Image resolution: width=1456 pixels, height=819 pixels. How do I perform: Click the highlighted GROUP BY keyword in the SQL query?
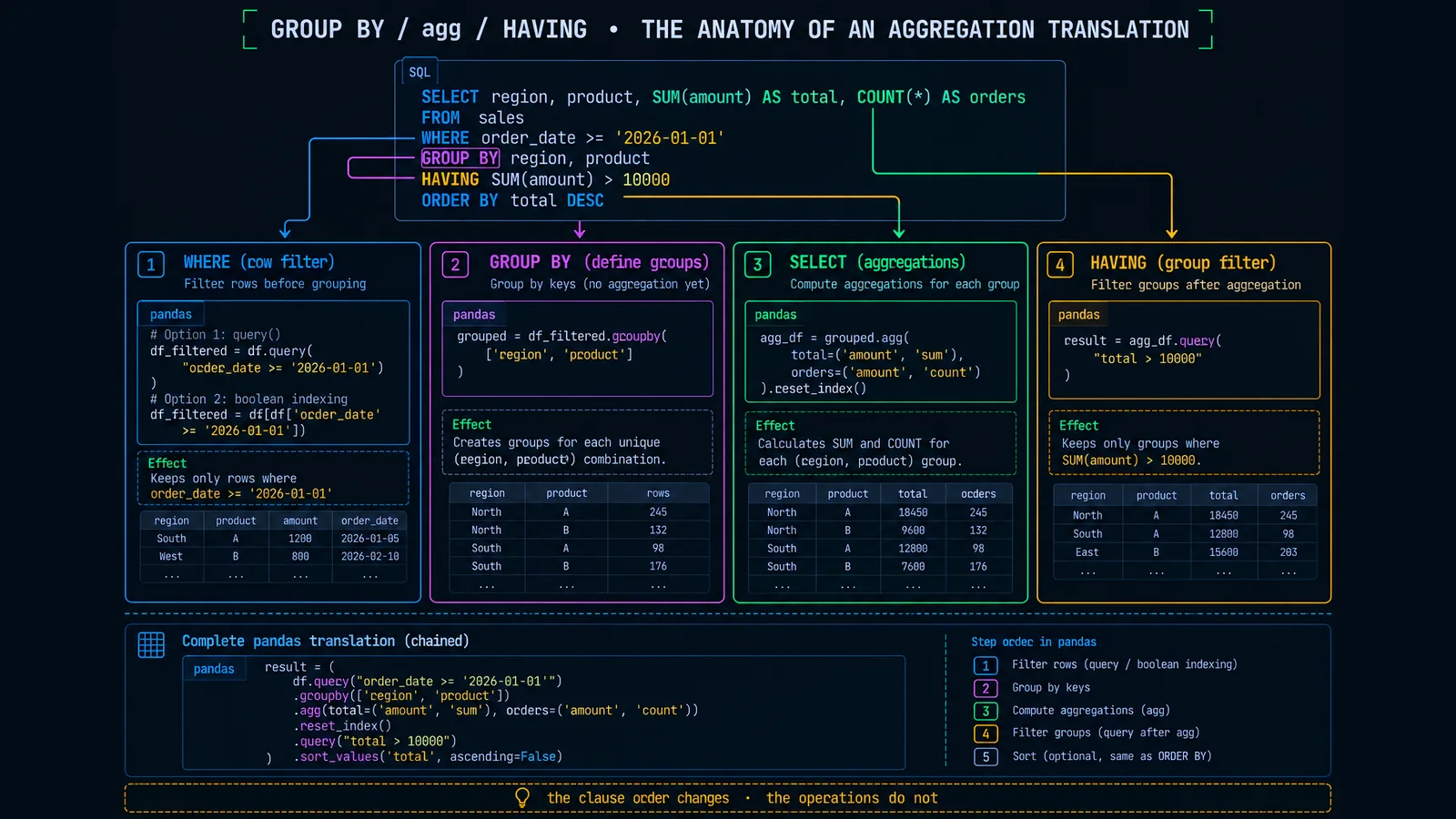(x=460, y=158)
